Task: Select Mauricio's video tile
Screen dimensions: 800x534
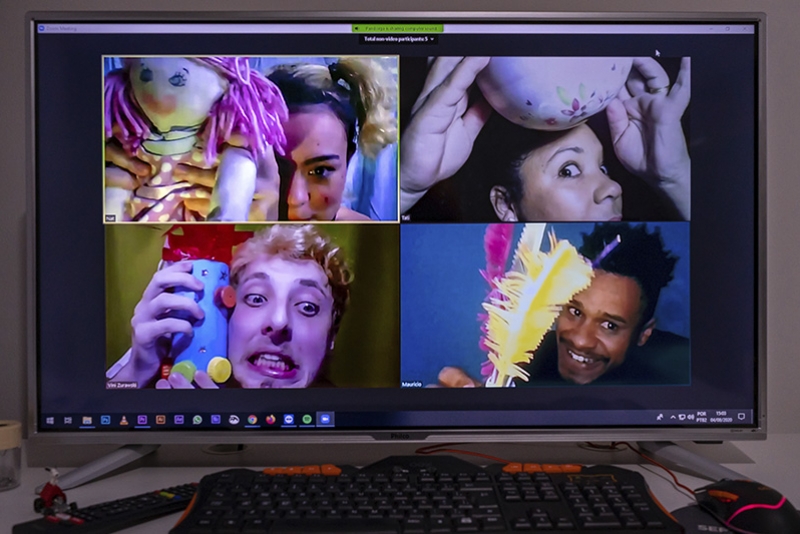Action: 545,304
